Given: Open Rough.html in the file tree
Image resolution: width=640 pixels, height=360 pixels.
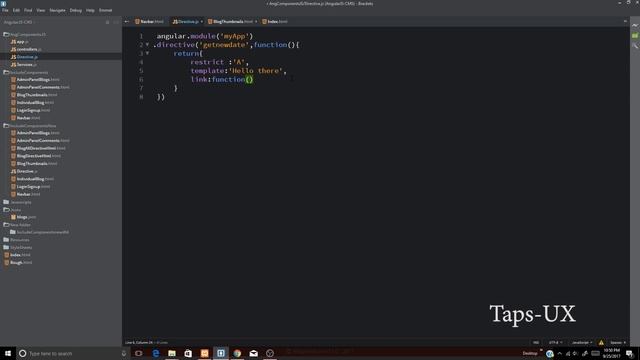Looking at the screenshot, I should pyautogui.click(x=18, y=262).
